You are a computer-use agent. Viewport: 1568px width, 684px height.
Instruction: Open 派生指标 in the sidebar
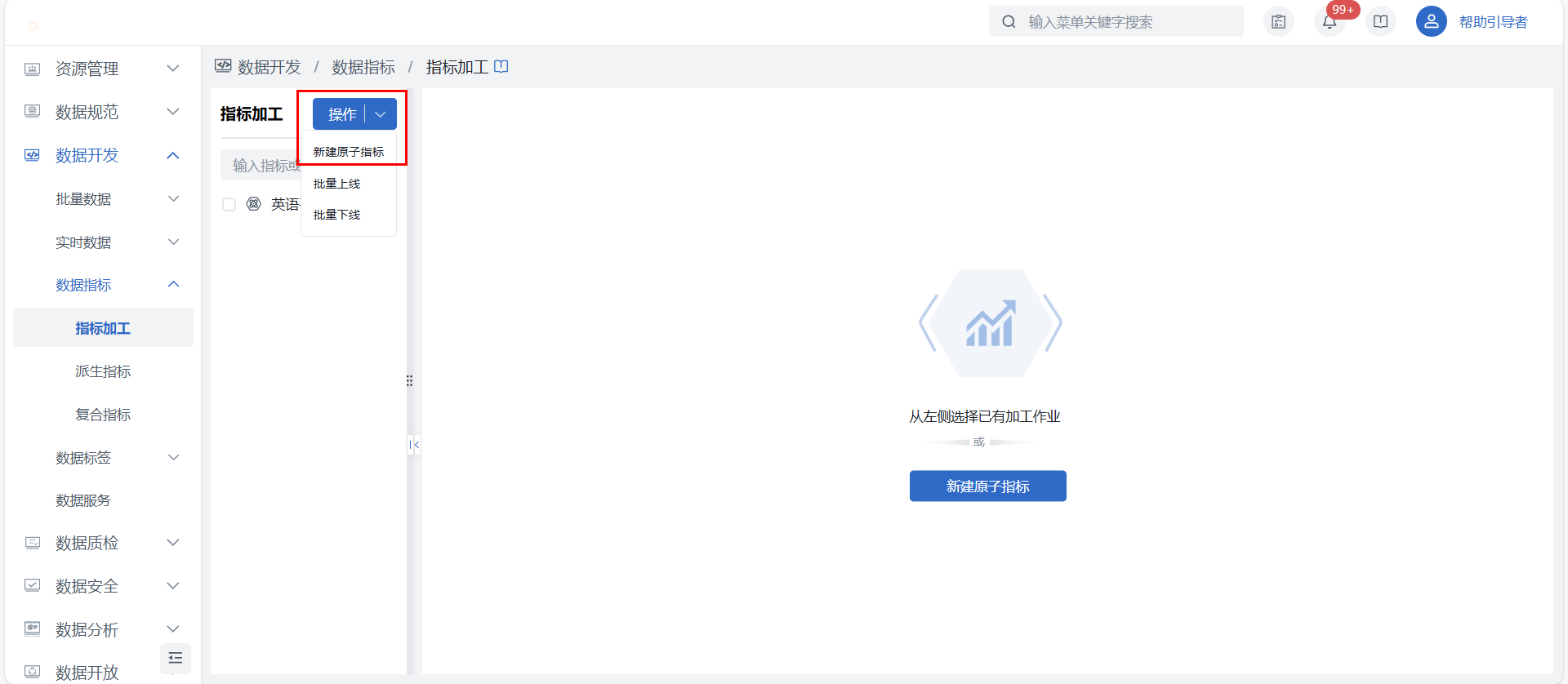[103, 371]
